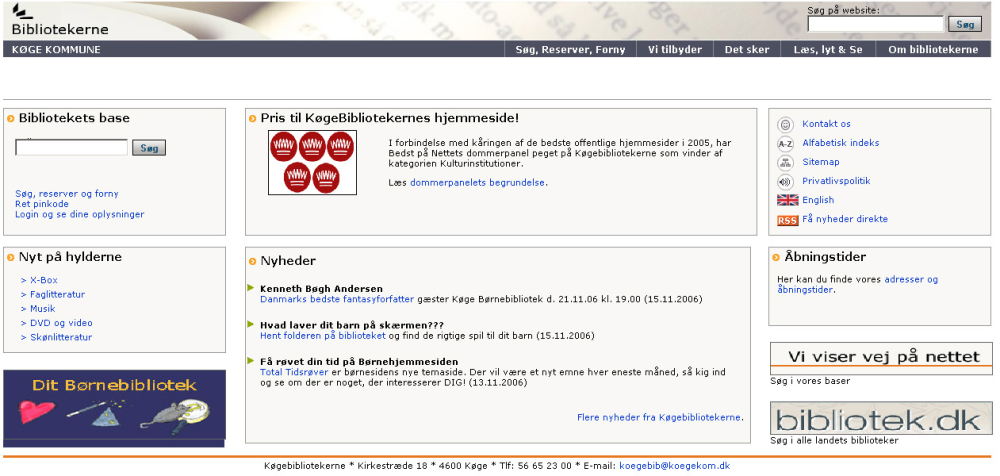Switch to the English version link
This screenshot has height=476, width=1000.
818,200
